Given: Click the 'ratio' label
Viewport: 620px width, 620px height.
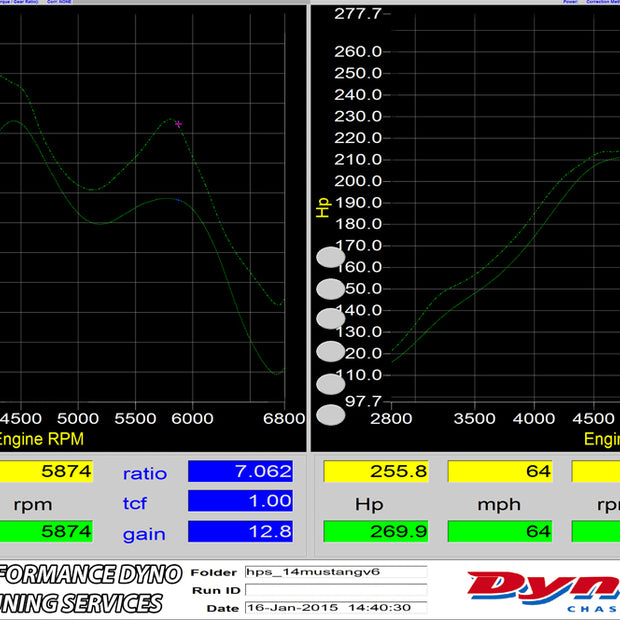Looking at the screenshot, I should (145, 474).
